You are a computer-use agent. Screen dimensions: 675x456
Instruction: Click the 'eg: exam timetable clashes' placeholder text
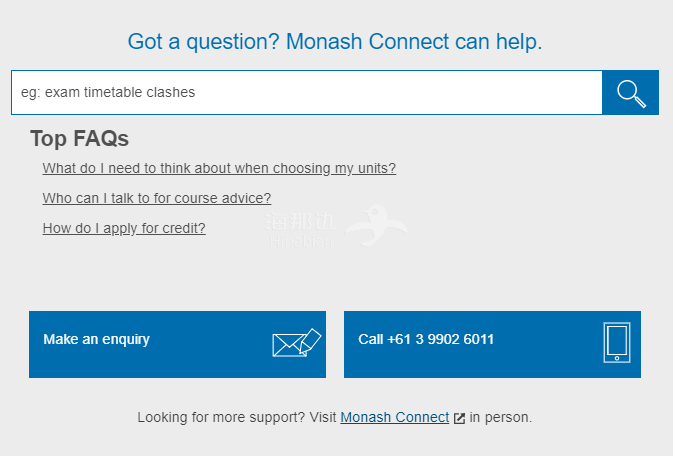pos(108,92)
